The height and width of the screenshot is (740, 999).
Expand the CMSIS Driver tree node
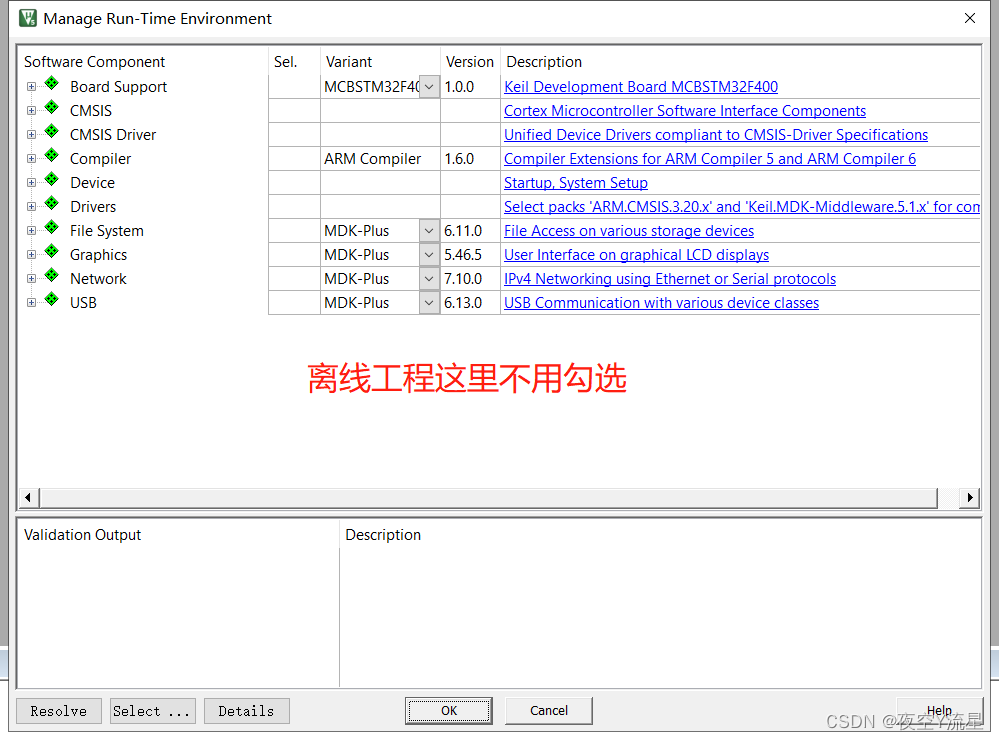[31, 135]
